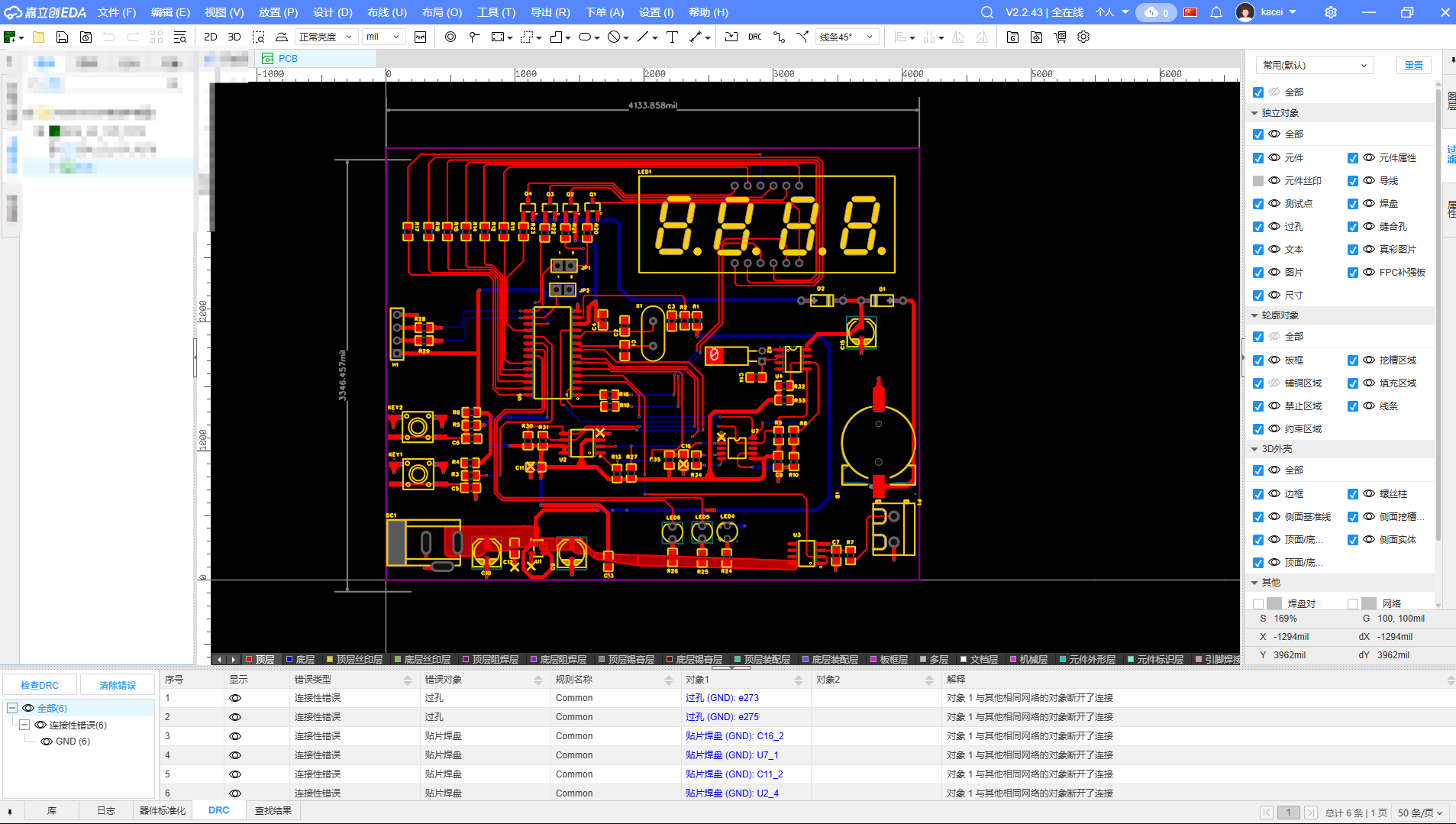Click the single routing tool icon
The image size is (1456, 824).
tap(779, 37)
